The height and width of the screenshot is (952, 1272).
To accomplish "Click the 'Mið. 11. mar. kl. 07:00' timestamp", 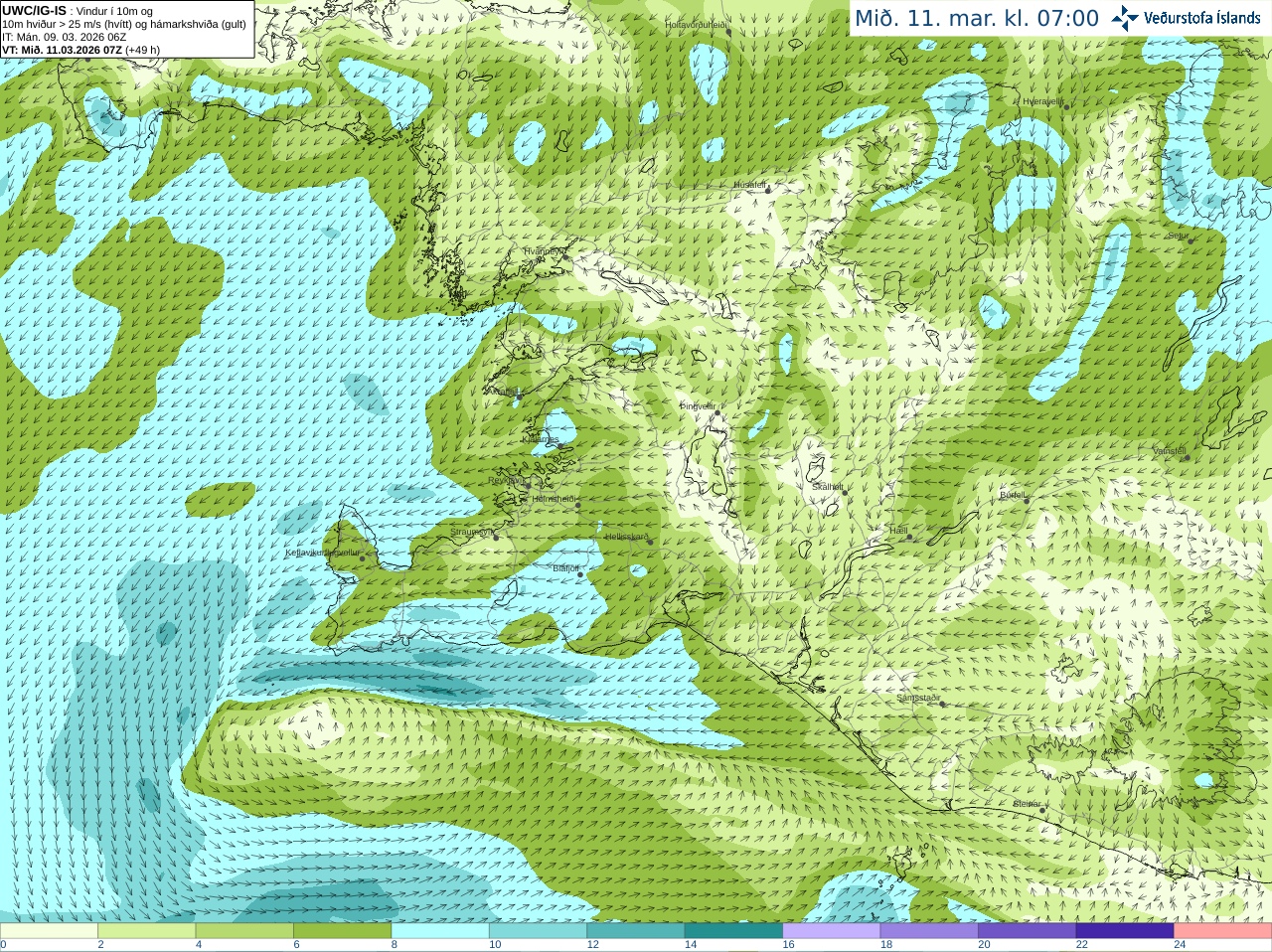I will (977, 19).
